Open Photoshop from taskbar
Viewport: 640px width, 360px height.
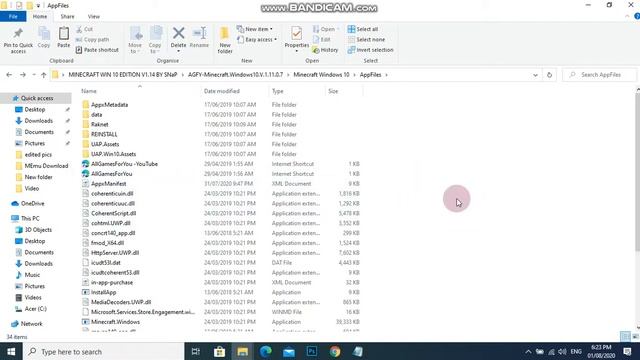(312, 351)
